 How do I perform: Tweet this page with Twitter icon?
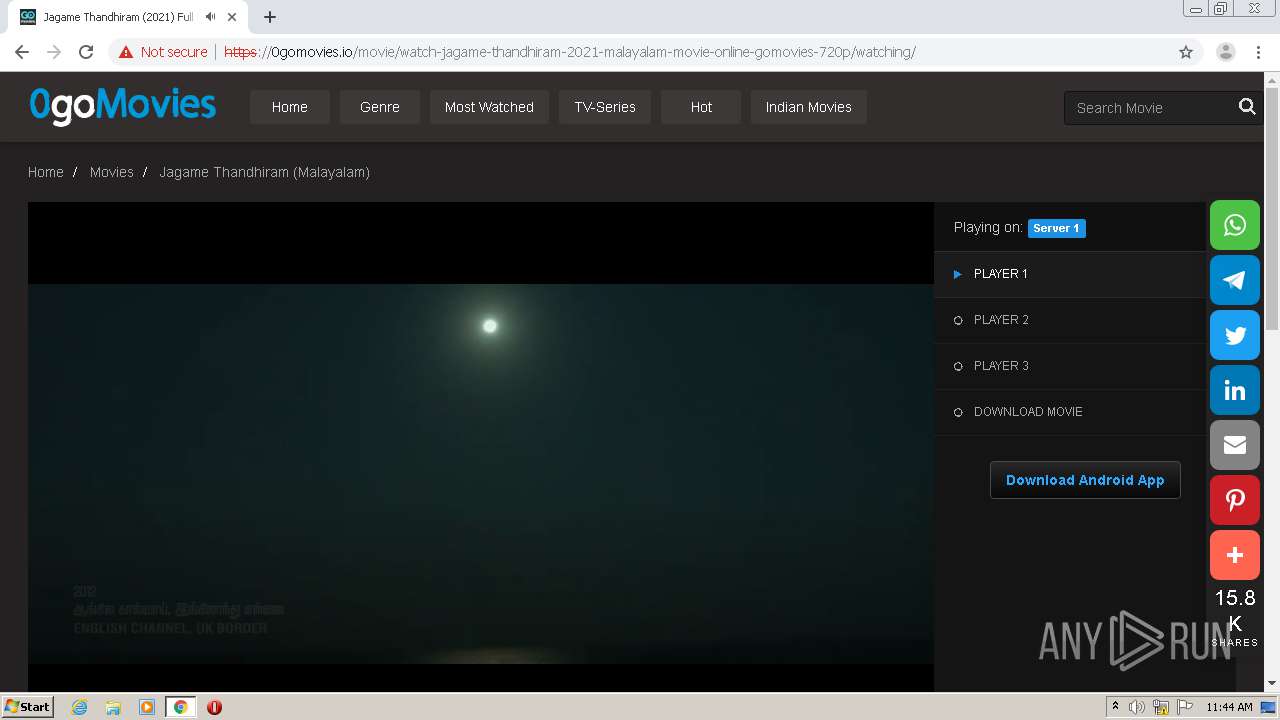pos(1235,335)
